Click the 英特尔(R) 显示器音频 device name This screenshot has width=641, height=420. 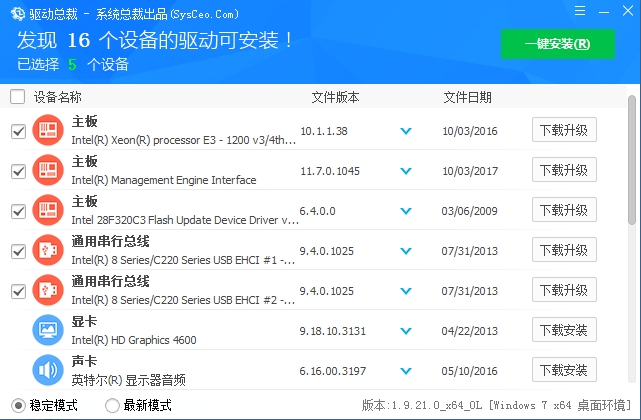[129, 380]
